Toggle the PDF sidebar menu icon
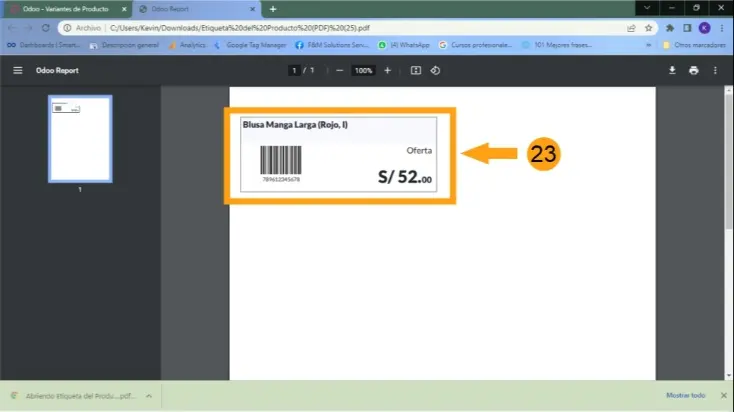The height and width of the screenshot is (412, 734). click(x=17, y=71)
